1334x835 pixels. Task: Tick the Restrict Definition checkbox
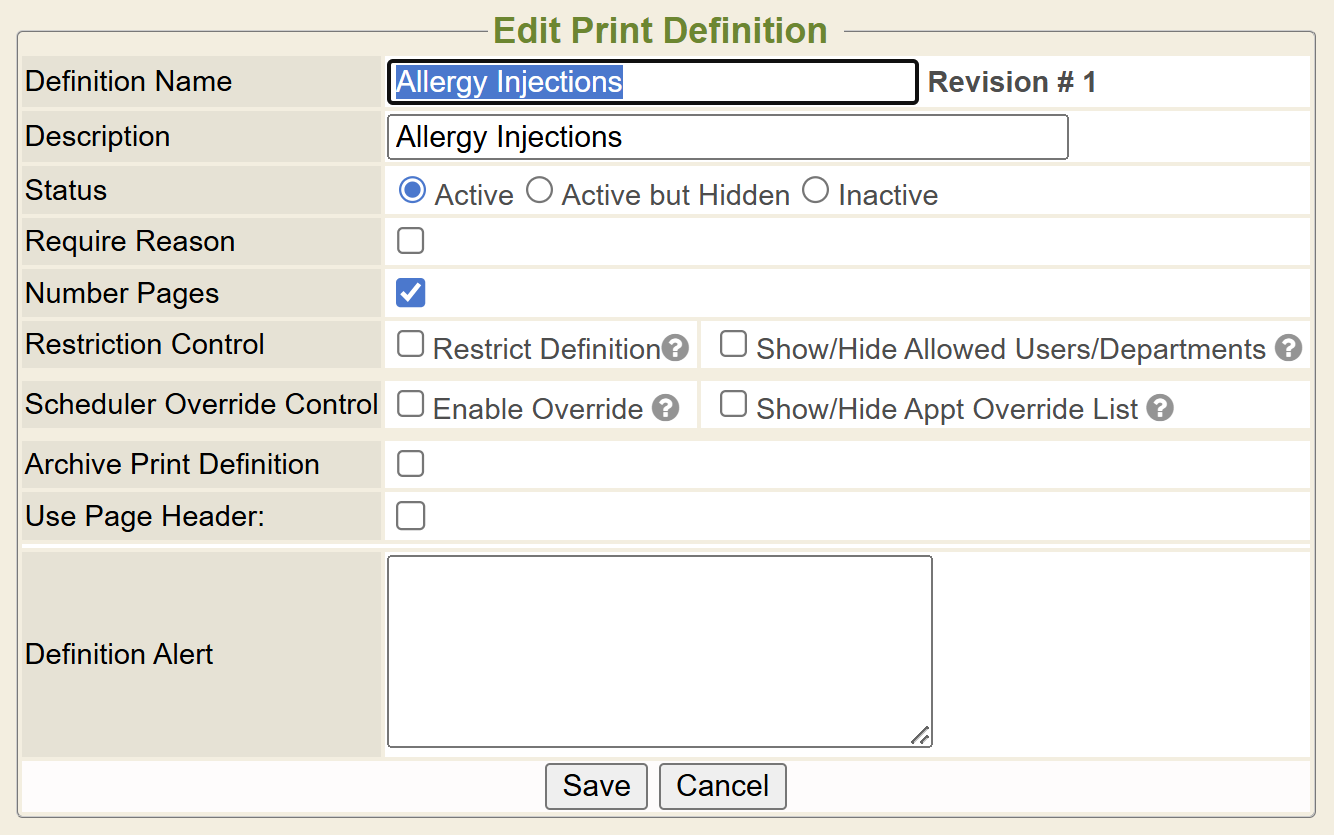click(410, 345)
